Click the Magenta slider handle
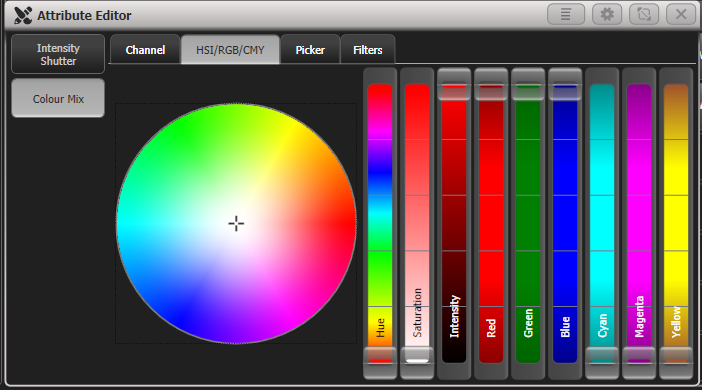The height and width of the screenshot is (390, 702). [639, 363]
